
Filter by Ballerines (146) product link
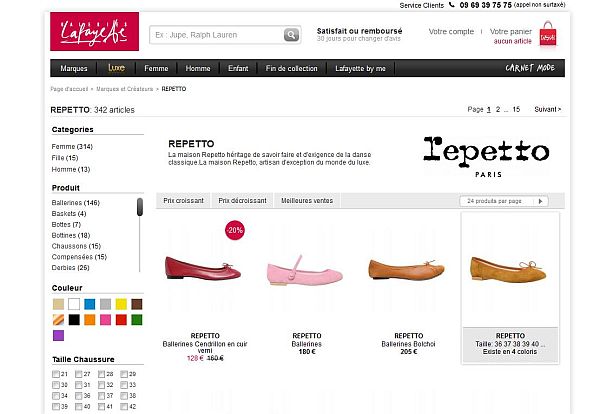(x=76, y=203)
